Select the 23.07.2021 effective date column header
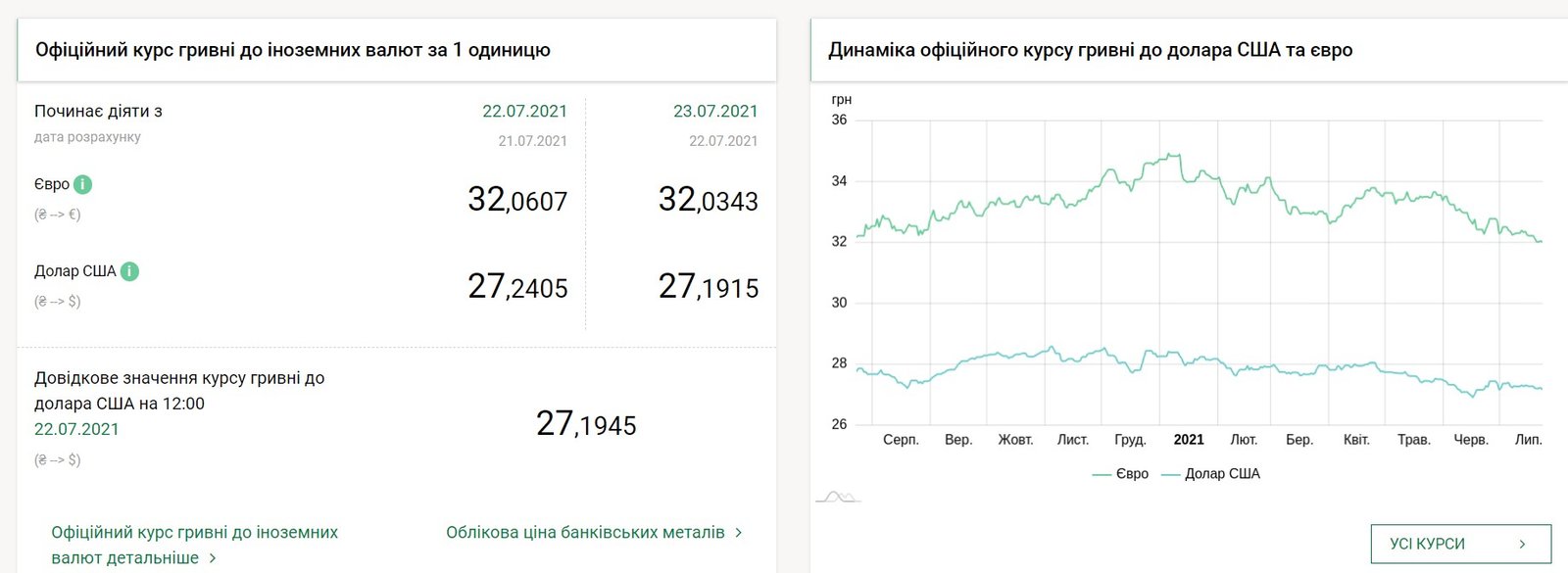 pyautogui.click(x=715, y=112)
